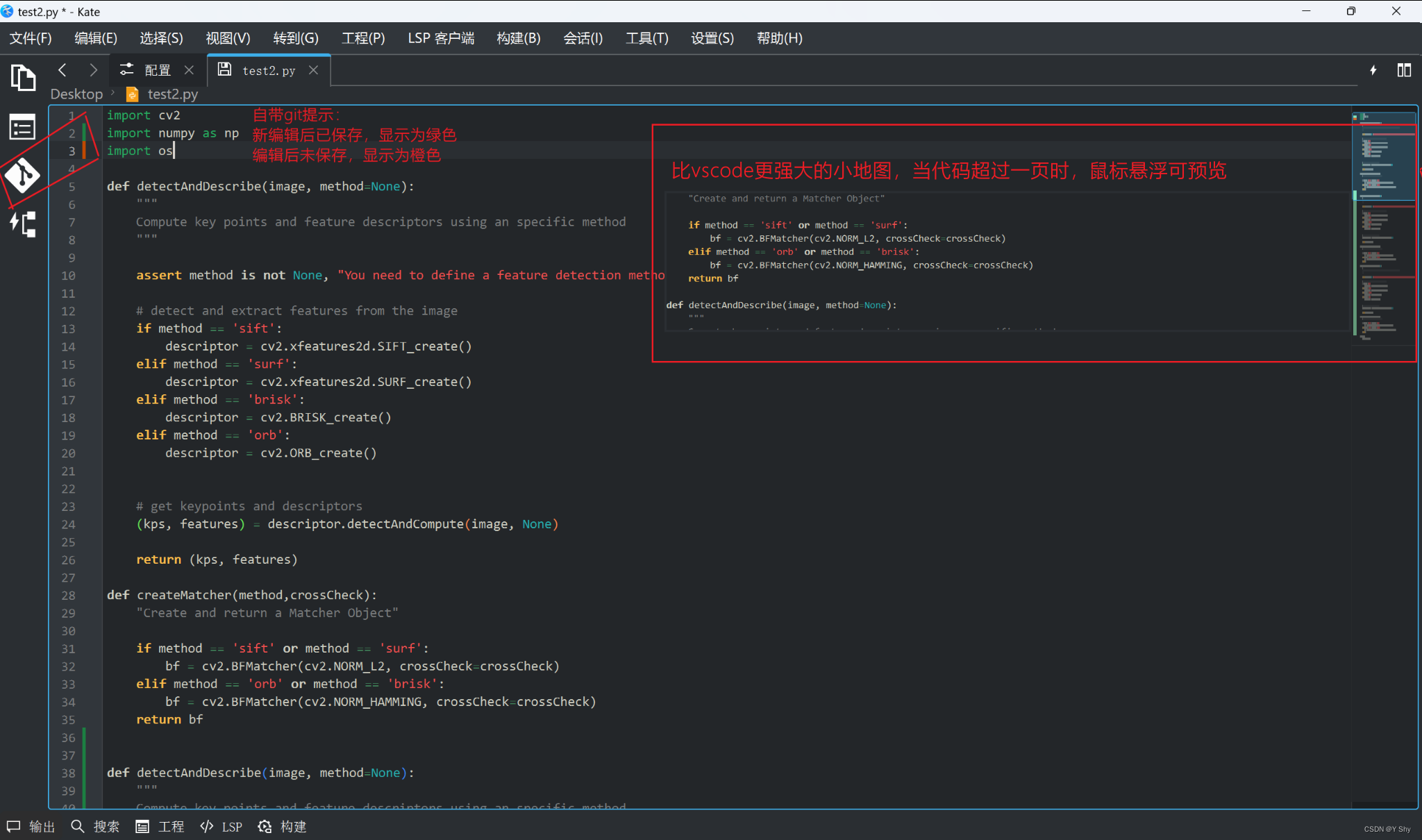Open the 文件(F) menu
The height and width of the screenshot is (840, 1422).
pyautogui.click(x=31, y=38)
